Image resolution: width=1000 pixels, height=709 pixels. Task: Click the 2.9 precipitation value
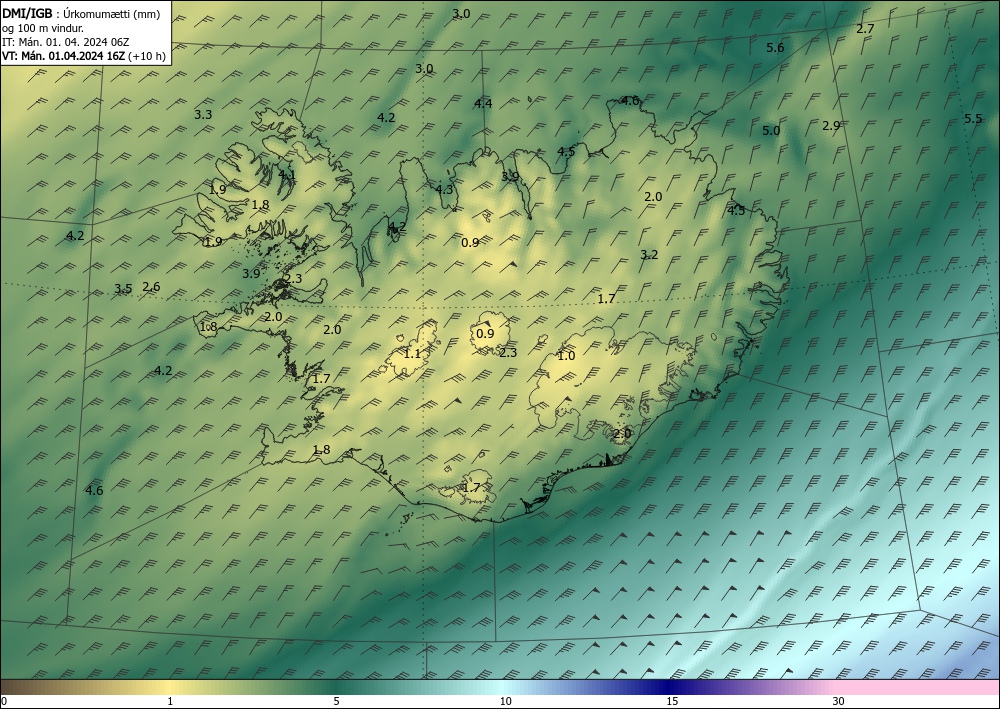point(830,126)
